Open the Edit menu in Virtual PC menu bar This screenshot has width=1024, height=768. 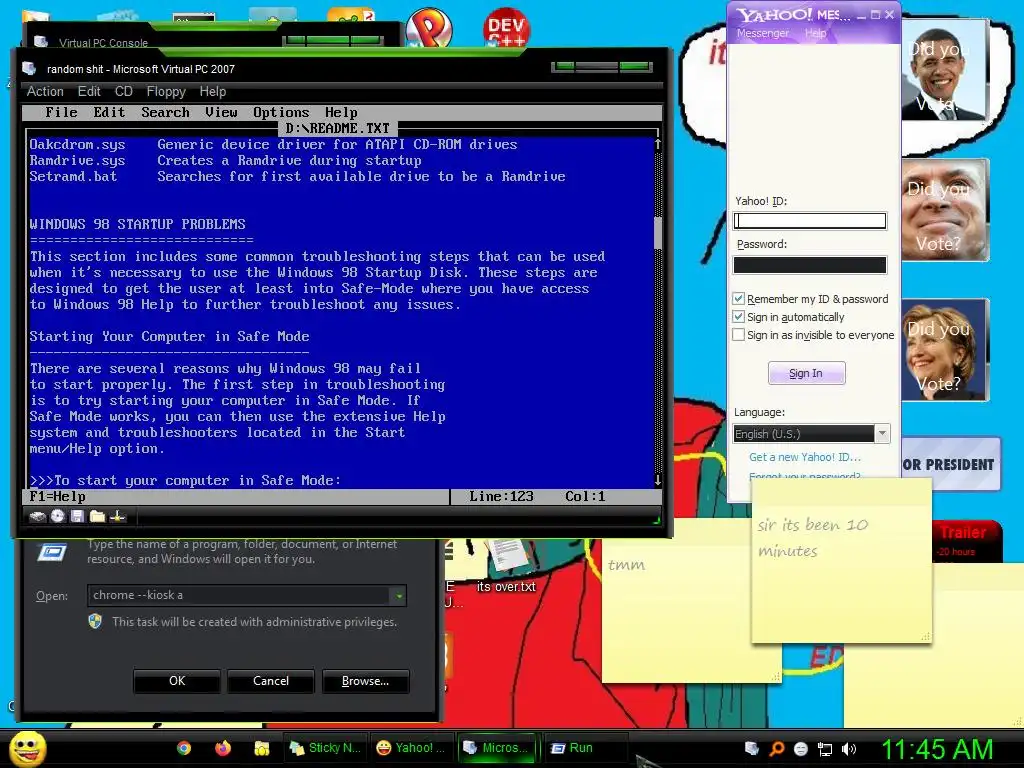click(89, 91)
